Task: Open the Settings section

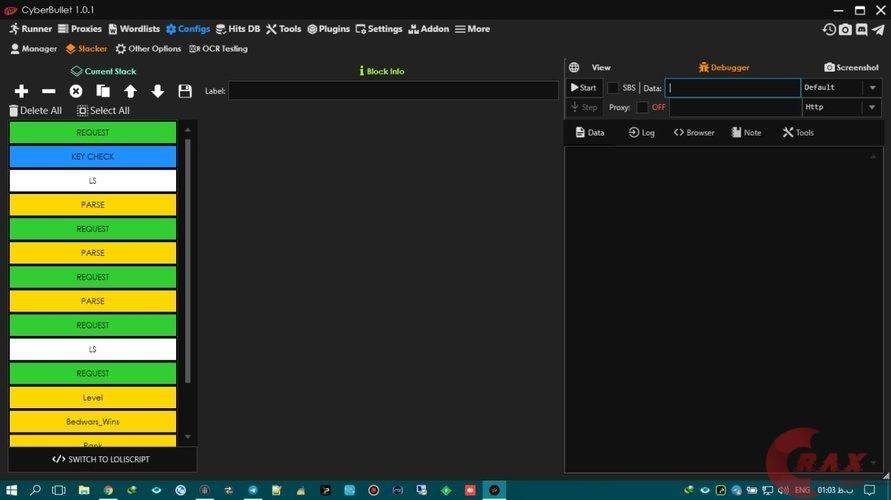Action: click(379, 29)
